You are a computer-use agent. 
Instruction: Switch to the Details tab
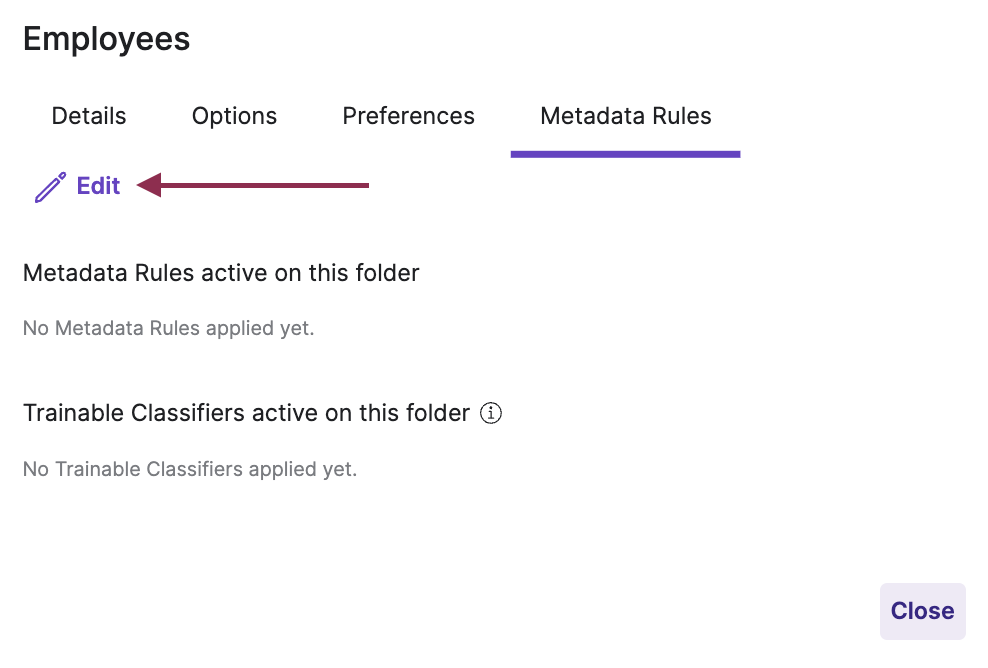(88, 116)
